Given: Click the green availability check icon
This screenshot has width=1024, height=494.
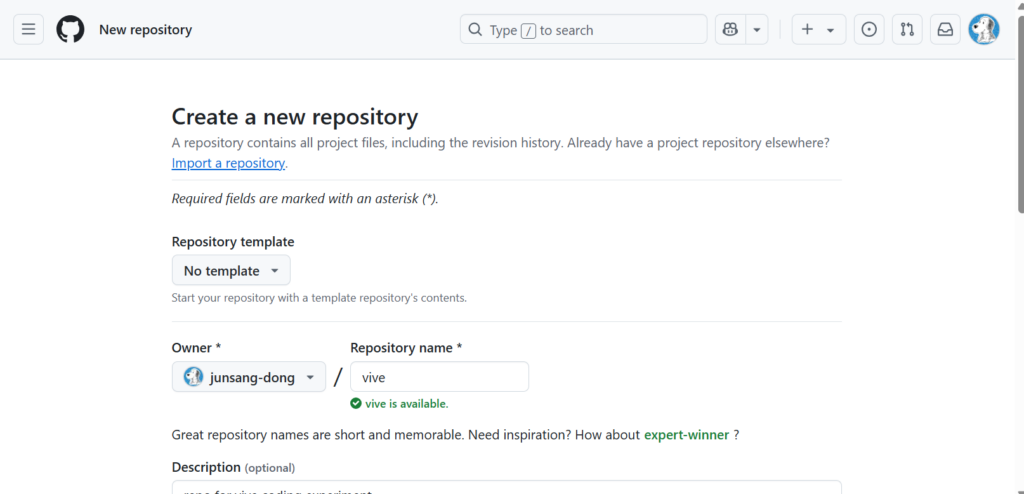Looking at the screenshot, I should (356, 404).
